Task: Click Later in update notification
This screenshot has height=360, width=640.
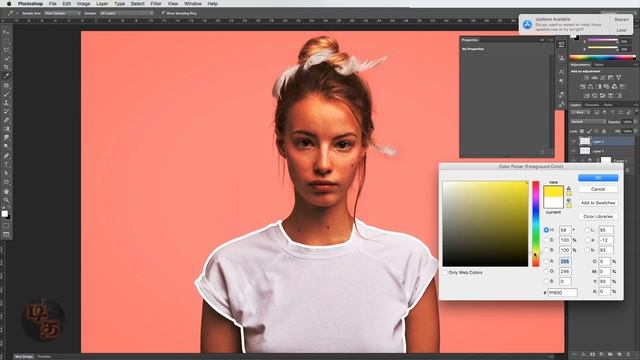Action: [621, 30]
